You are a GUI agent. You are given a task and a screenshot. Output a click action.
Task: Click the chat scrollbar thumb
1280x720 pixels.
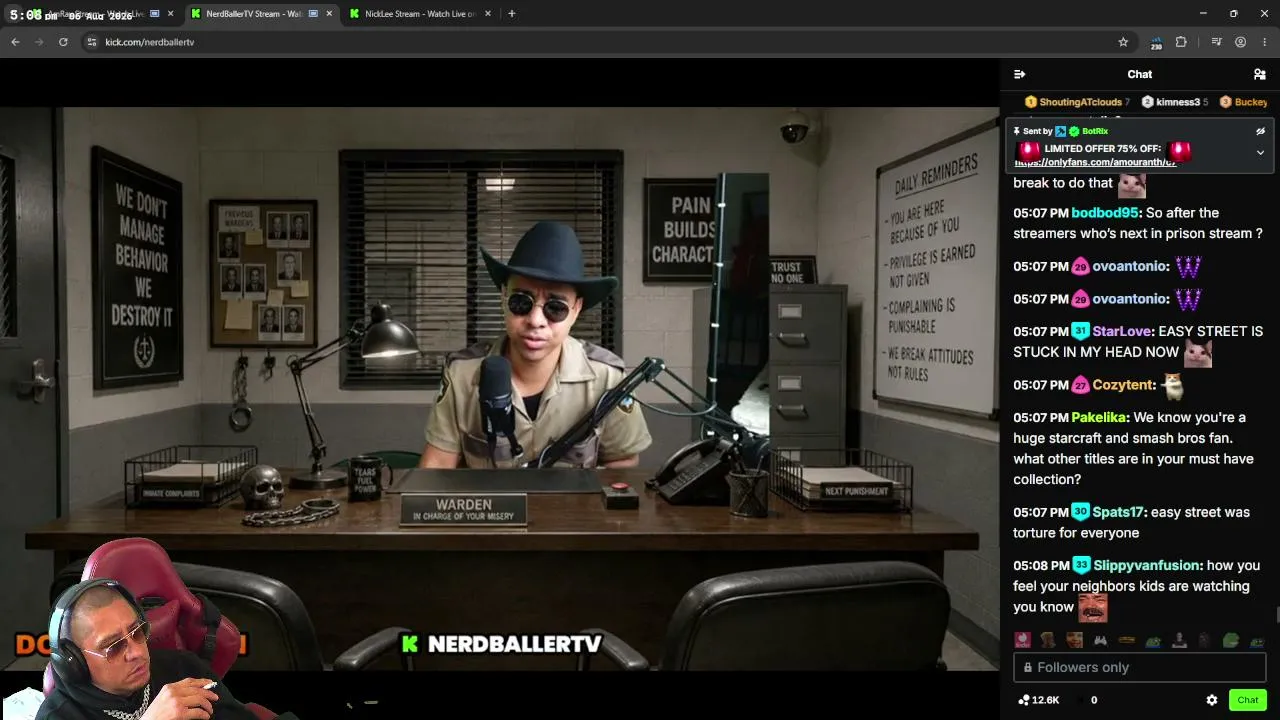click(1277, 615)
